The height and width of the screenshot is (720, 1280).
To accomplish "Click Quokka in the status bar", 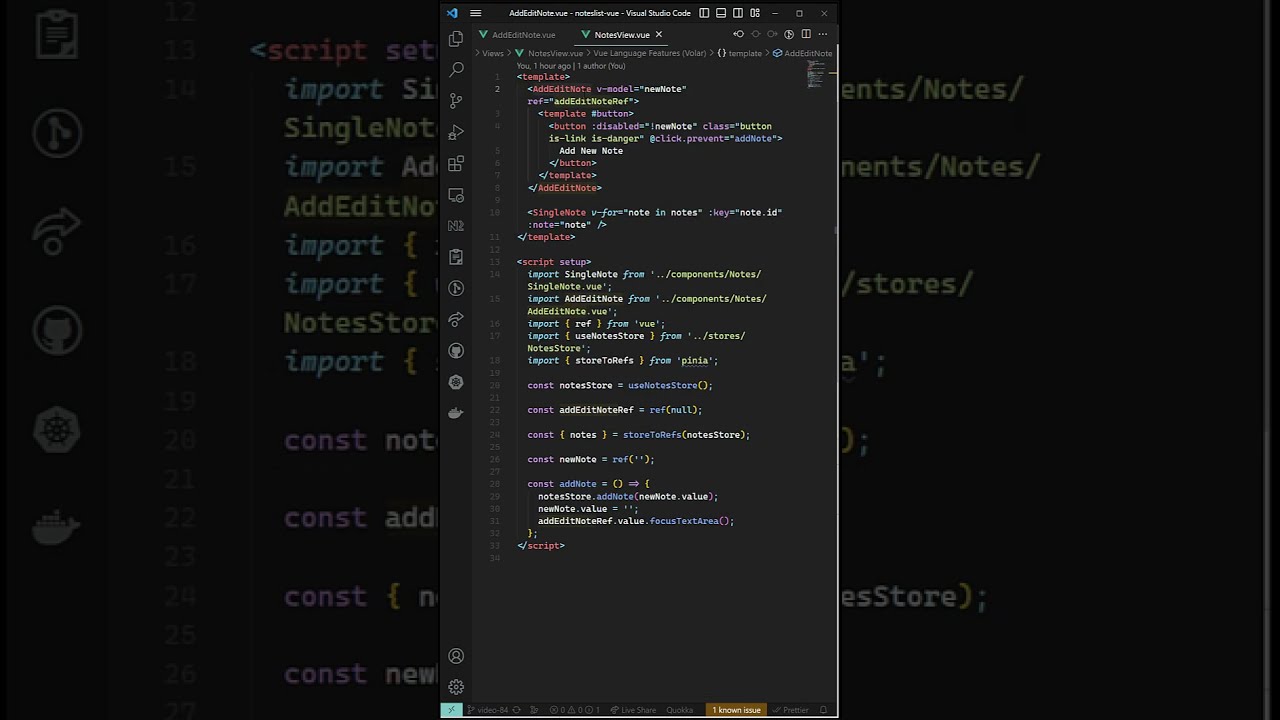I will [680, 710].
